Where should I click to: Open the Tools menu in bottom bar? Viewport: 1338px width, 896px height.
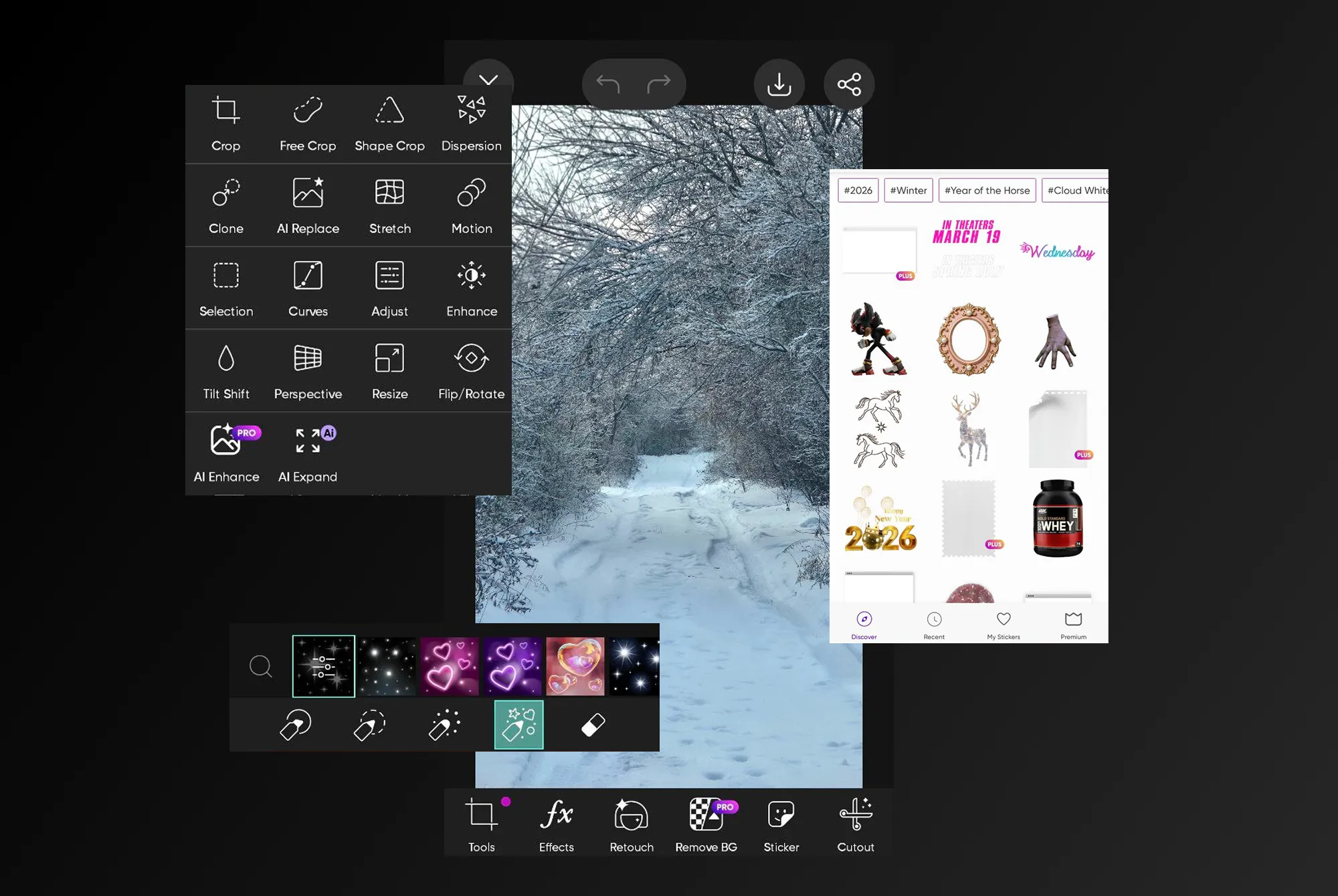pos(482,826)
